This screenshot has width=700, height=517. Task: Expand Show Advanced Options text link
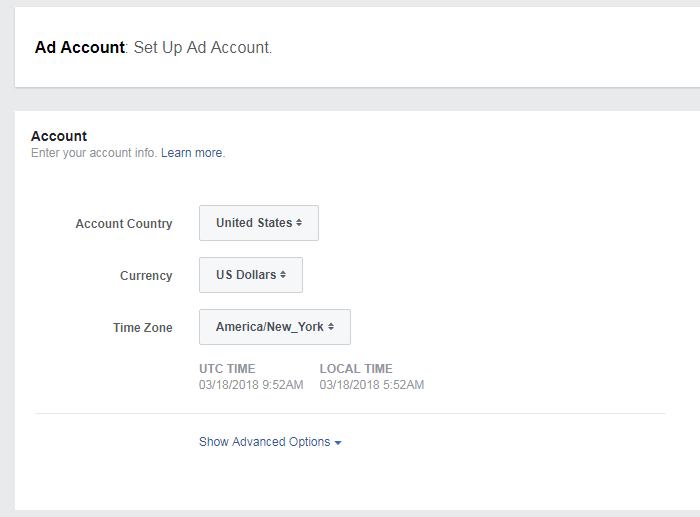click(x=264, y=442)
